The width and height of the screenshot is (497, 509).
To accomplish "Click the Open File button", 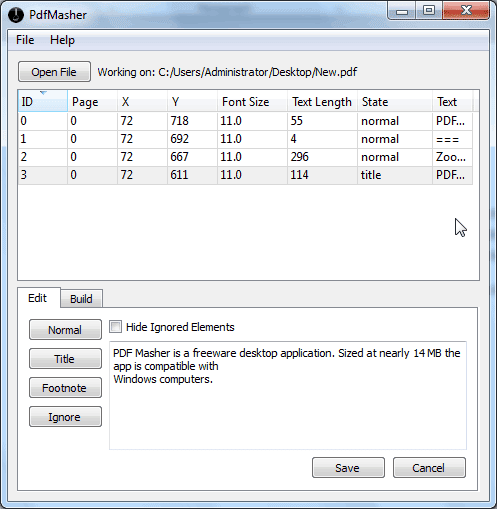I will tap(54, 72).
